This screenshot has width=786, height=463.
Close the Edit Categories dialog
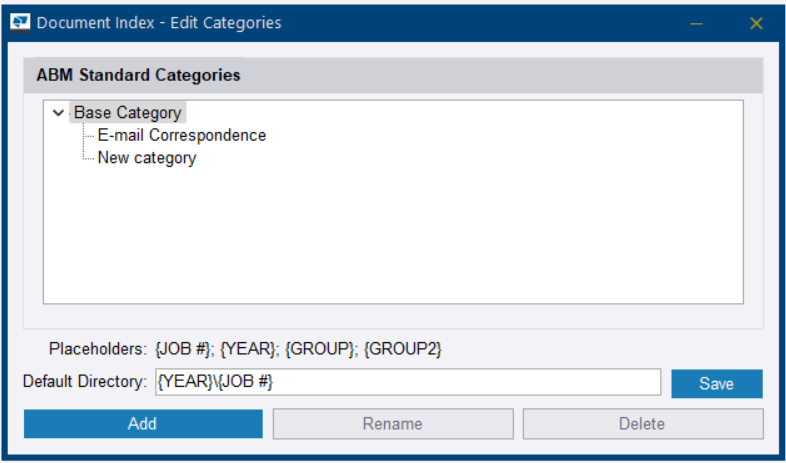click(x=756, y=23)
